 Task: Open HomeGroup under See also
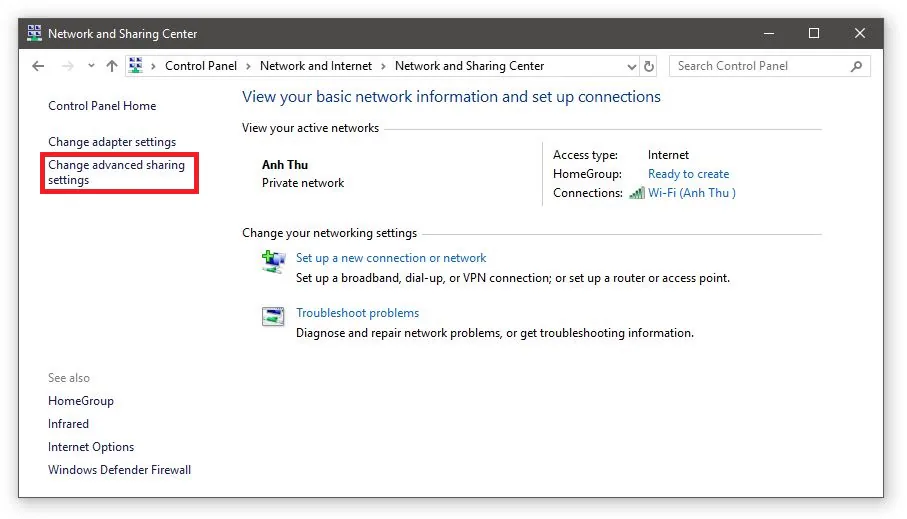(81, 401)
